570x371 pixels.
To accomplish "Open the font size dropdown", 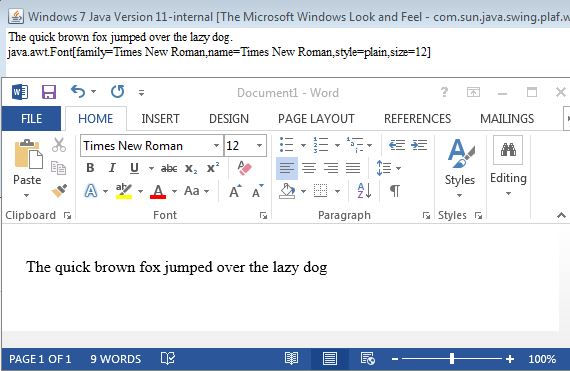I will click(259, 145).
